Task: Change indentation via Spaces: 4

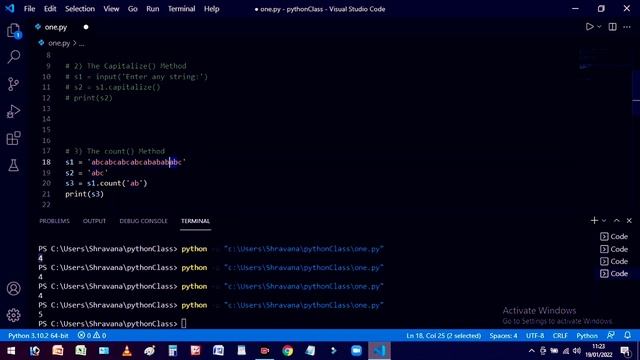Action: pyautogui.click(x=503, y=336)
